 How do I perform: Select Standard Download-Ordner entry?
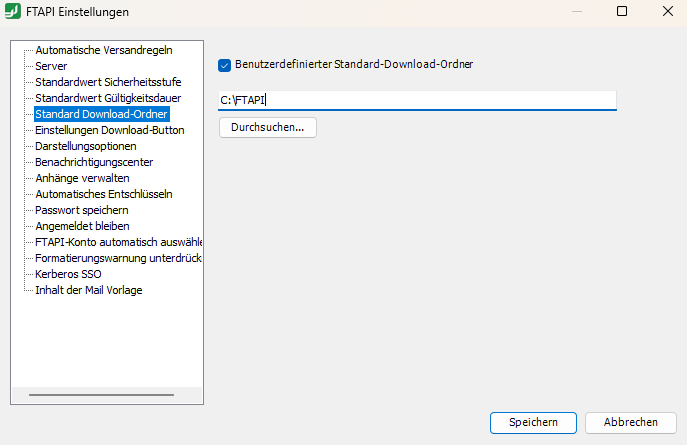coord(101,114)
